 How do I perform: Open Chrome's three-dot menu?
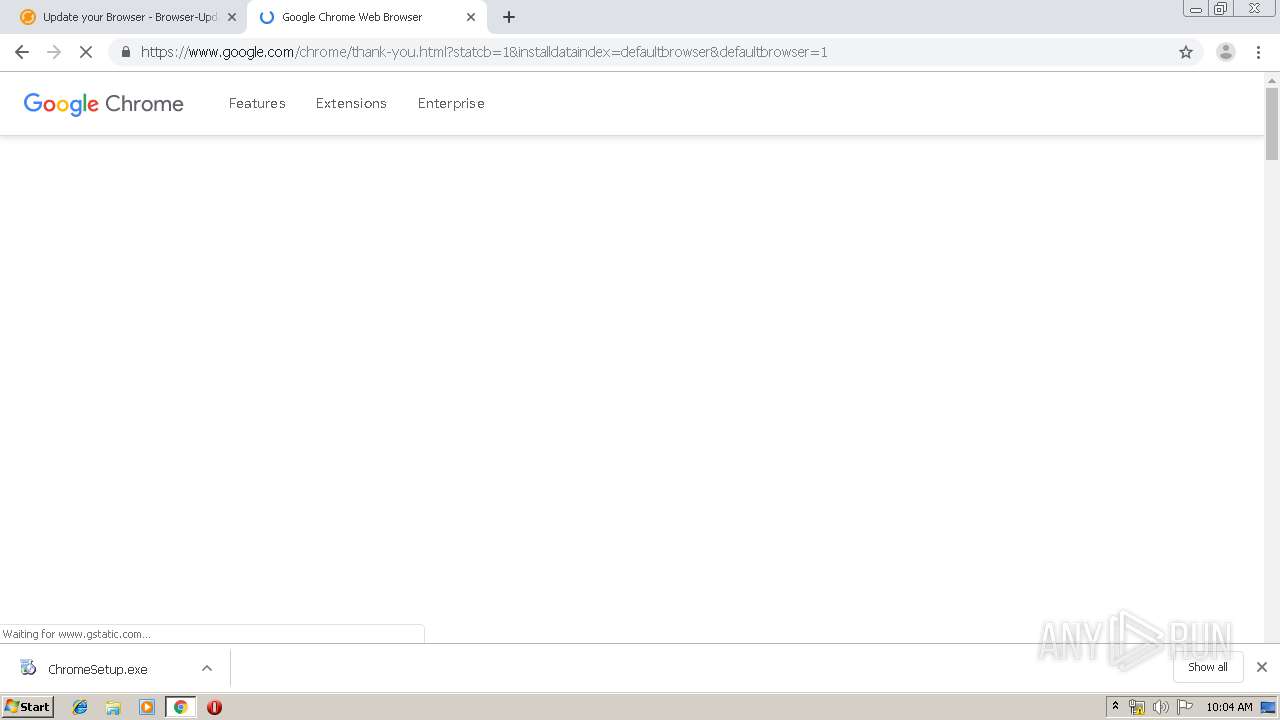pos(1259,52)
